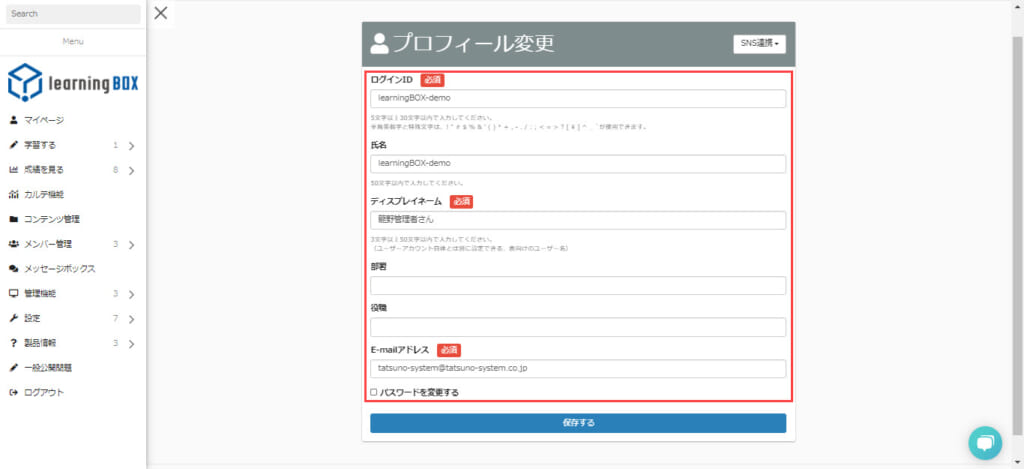Image resolution: width=1024 pixels, height=469 pixels.
Task: Open カルテ機能 from the sidebar menu
Action: point(43,194)
